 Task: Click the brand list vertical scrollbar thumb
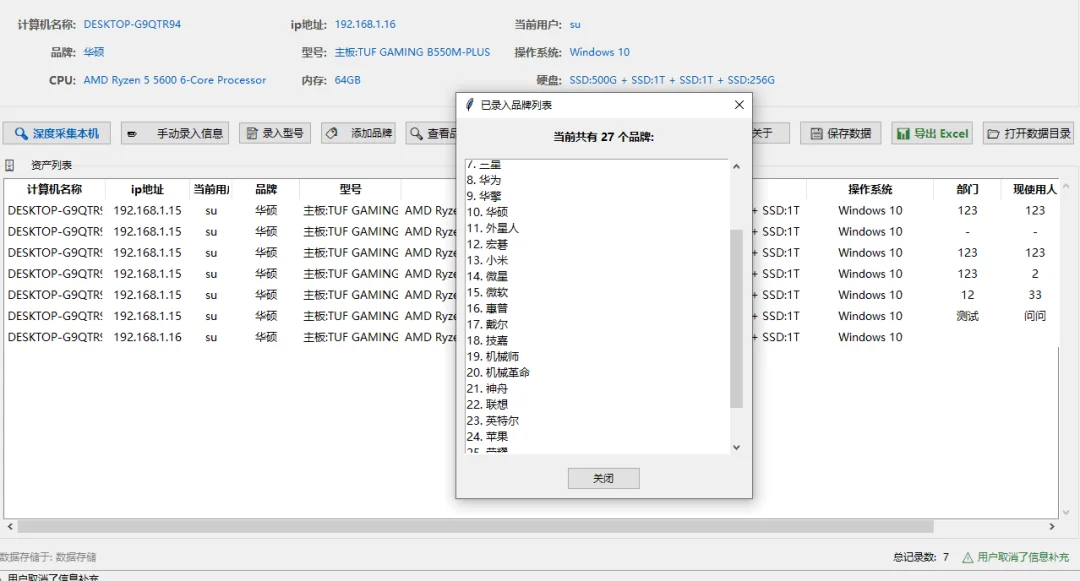click(x=736, y=319)
